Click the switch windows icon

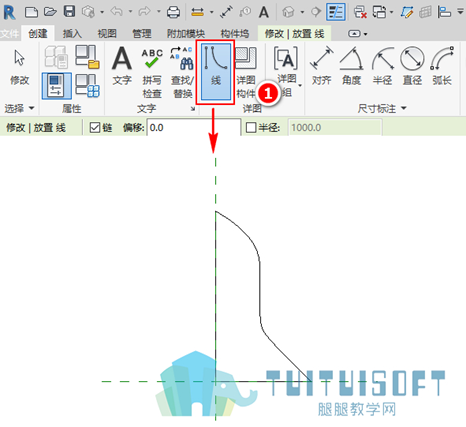[x=379, y=12]
